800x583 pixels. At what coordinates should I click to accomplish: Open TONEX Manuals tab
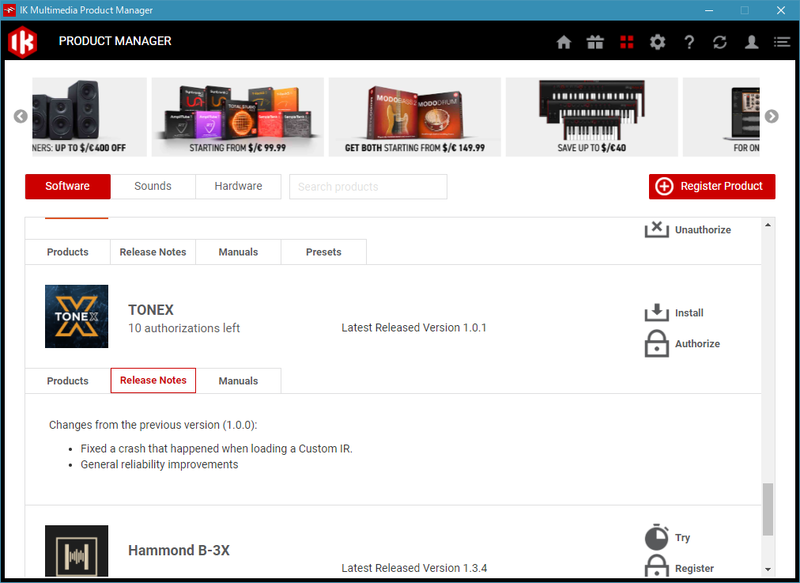pos(238,381)
